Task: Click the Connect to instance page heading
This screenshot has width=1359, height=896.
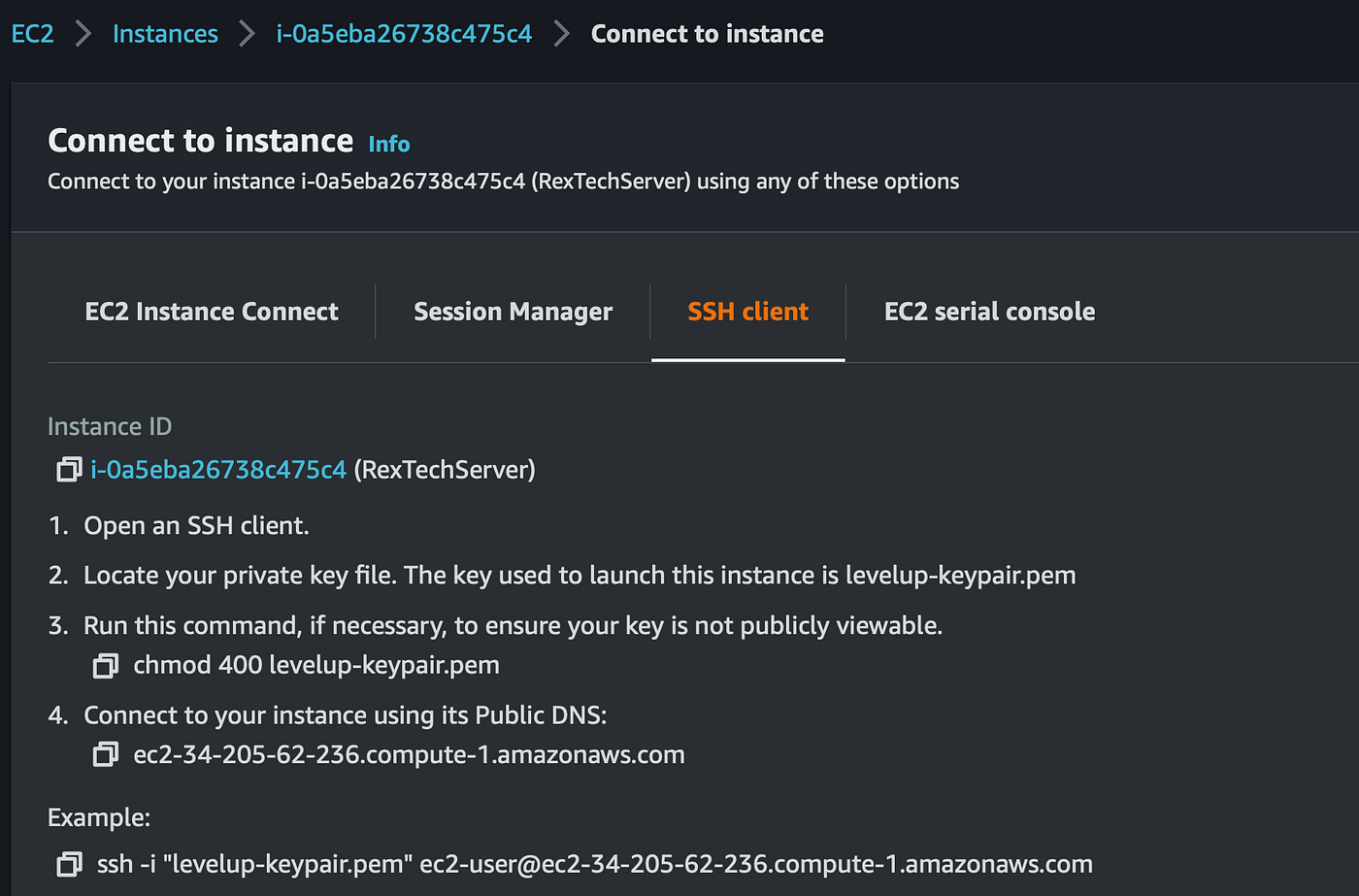Action: coord(200,142)
